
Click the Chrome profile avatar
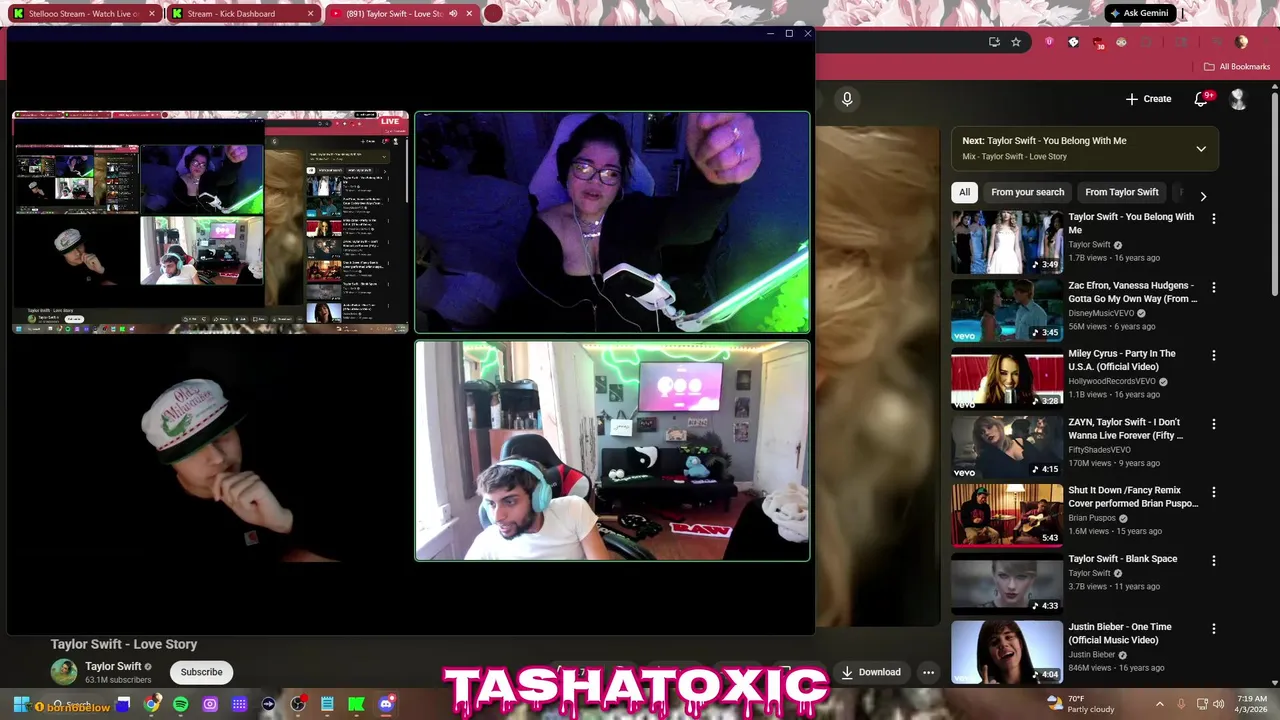[1241, 42]
